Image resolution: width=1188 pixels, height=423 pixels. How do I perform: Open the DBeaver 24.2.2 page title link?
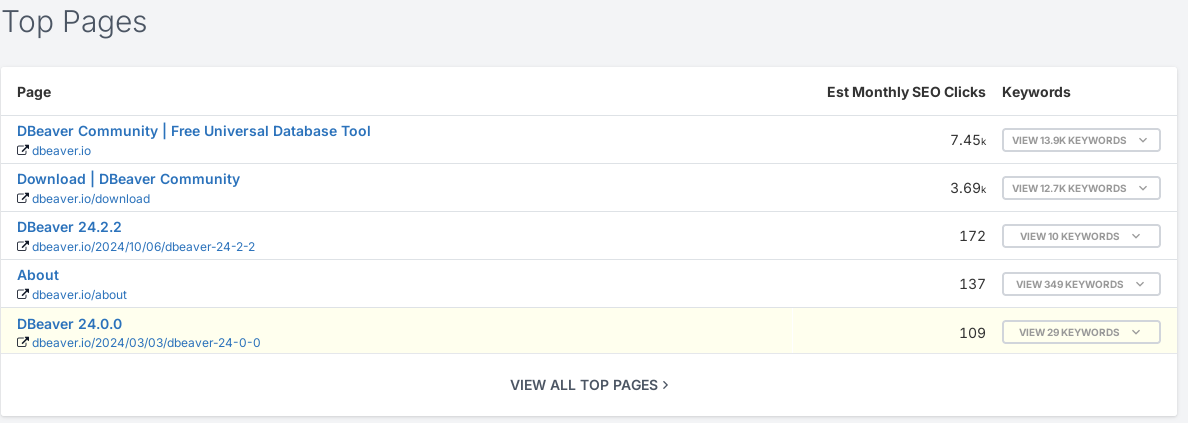tap(69, 227)
